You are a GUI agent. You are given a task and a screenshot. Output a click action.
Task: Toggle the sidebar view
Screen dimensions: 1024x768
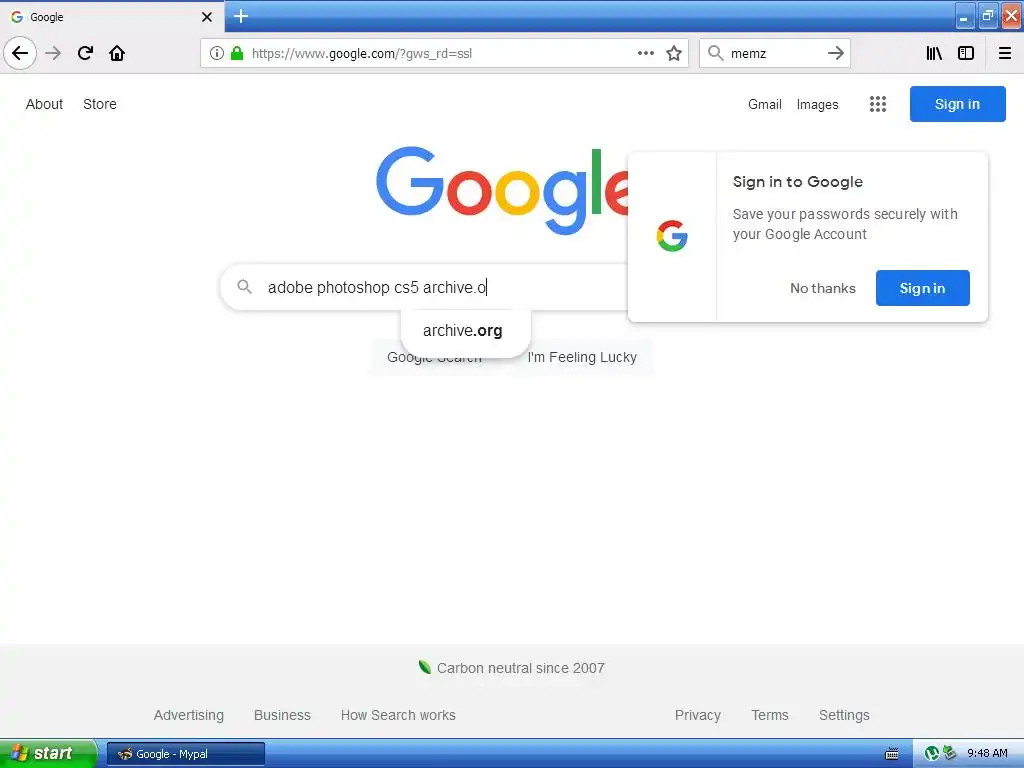(x=966, y=53)
